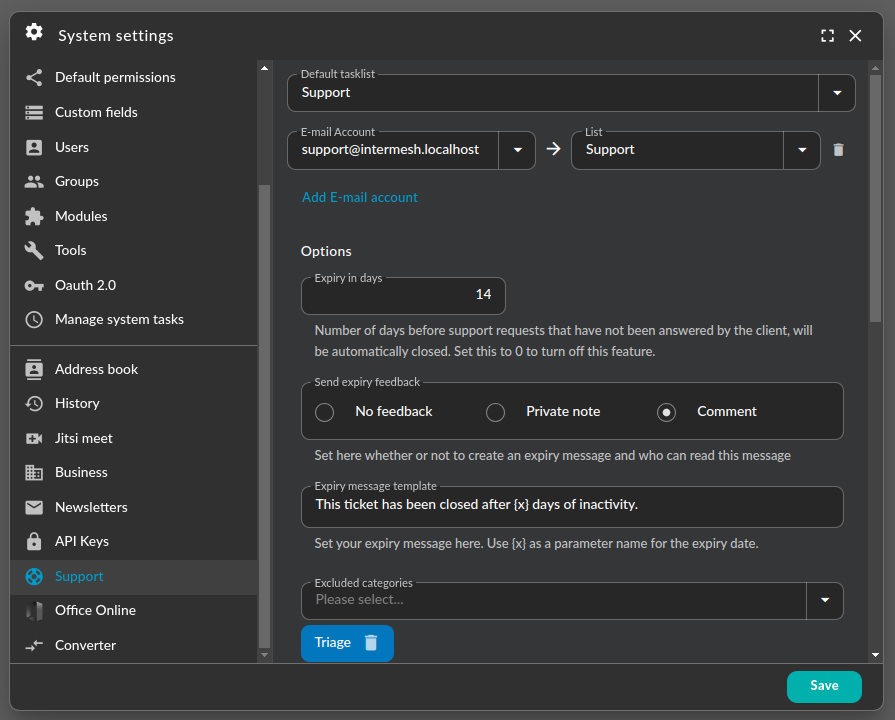Click the Excluded categories input field
The height and width of the screenshot is (720, 895).
pos(554,600)
